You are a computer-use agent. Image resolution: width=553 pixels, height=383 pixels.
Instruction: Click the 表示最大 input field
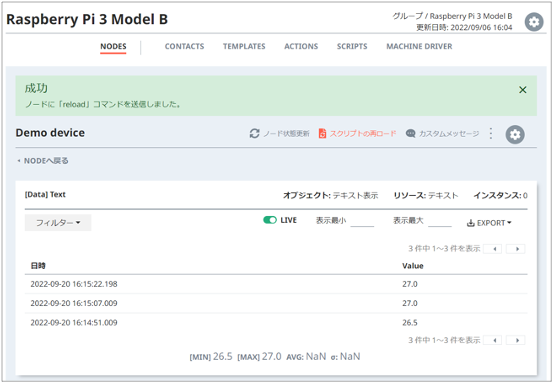coord(440,222)
